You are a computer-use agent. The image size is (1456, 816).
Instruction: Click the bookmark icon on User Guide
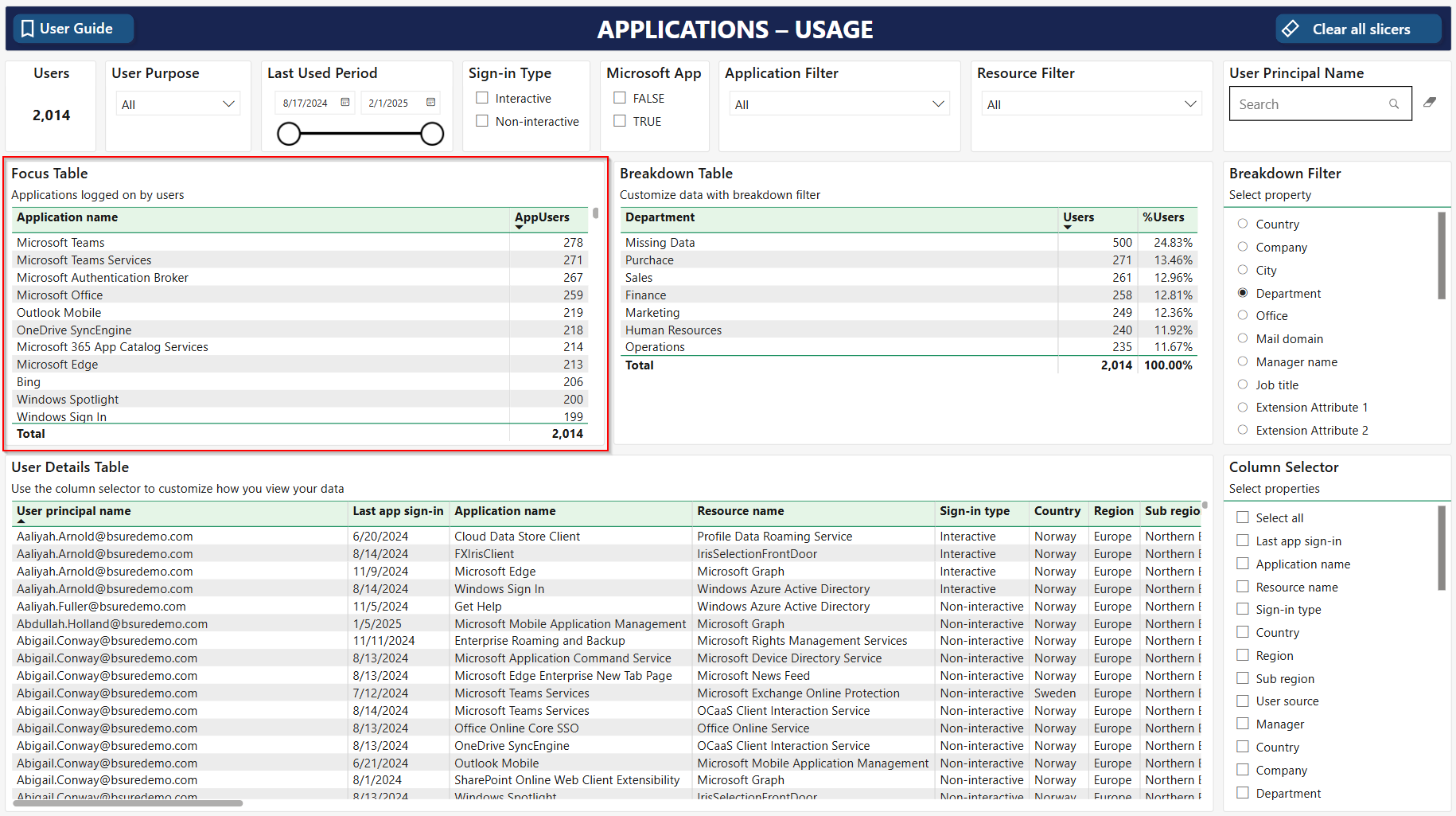(x=27, y=29)
